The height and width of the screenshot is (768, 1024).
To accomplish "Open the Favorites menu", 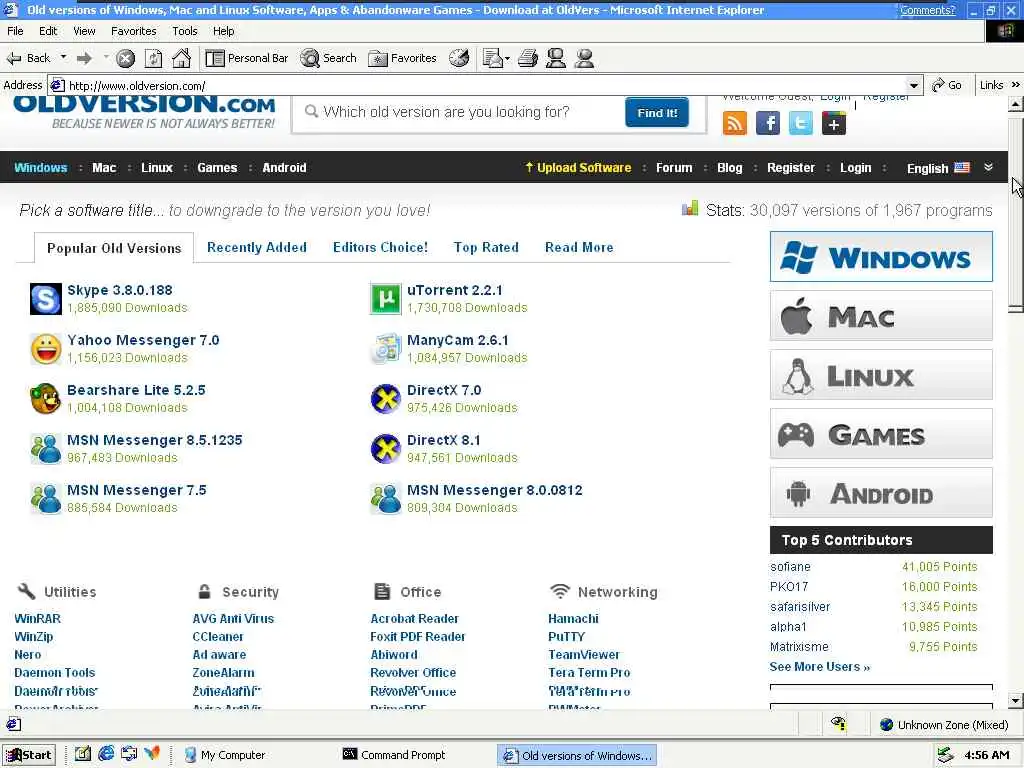I will [133, 31].
